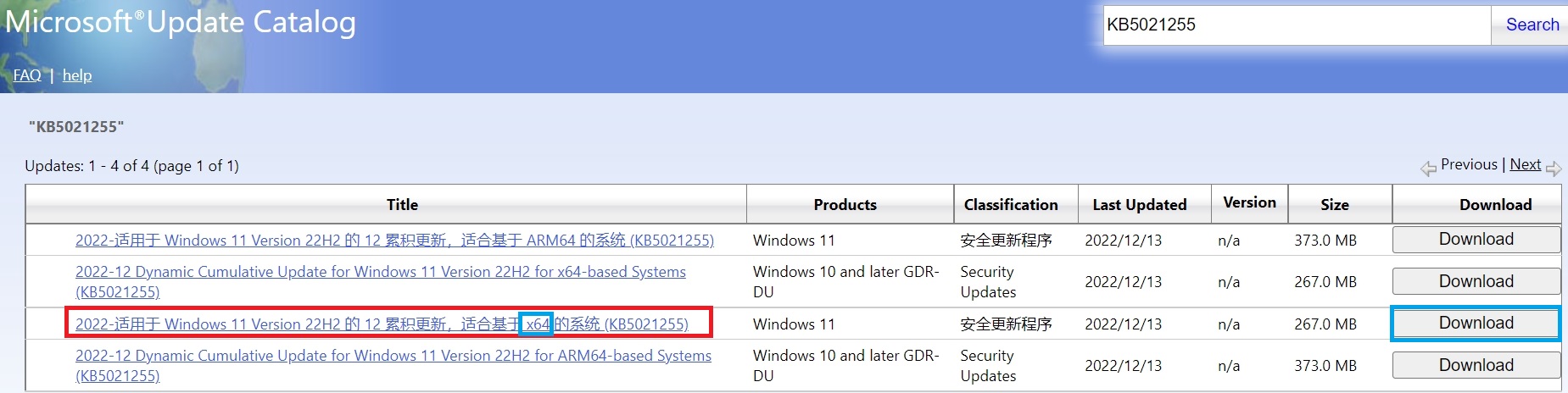
Task: Sort by Size column header
Action: click(x=1334, y=205)
